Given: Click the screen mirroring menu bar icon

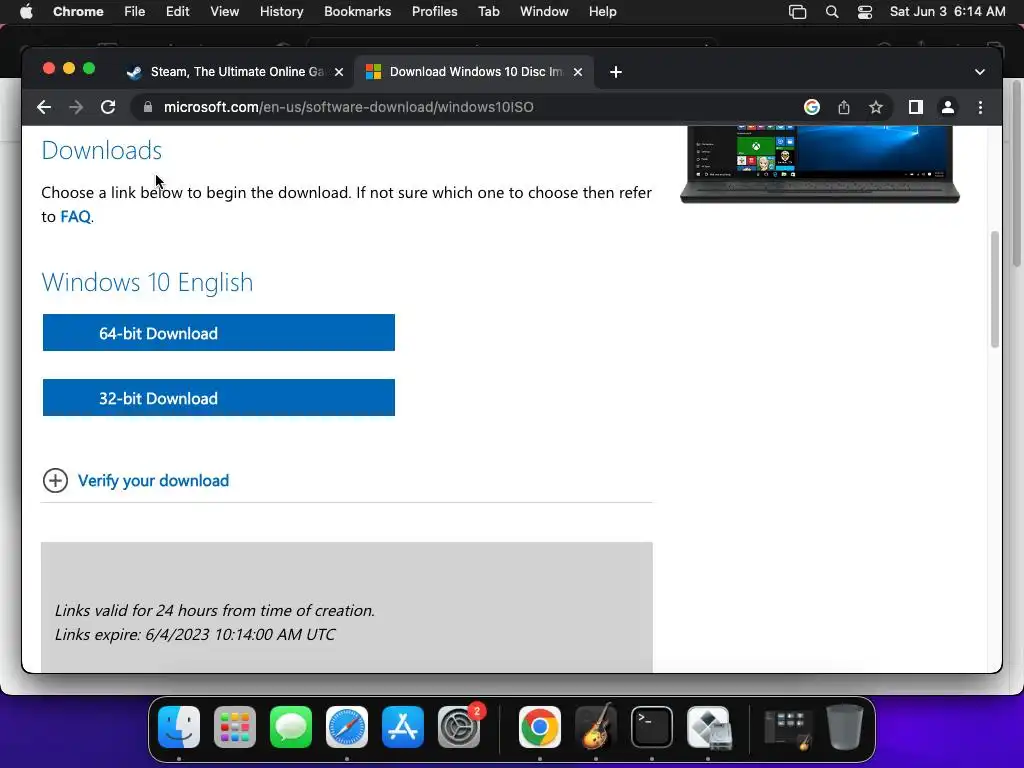Looking at the screenshot, I should click(x=797, y=12).
